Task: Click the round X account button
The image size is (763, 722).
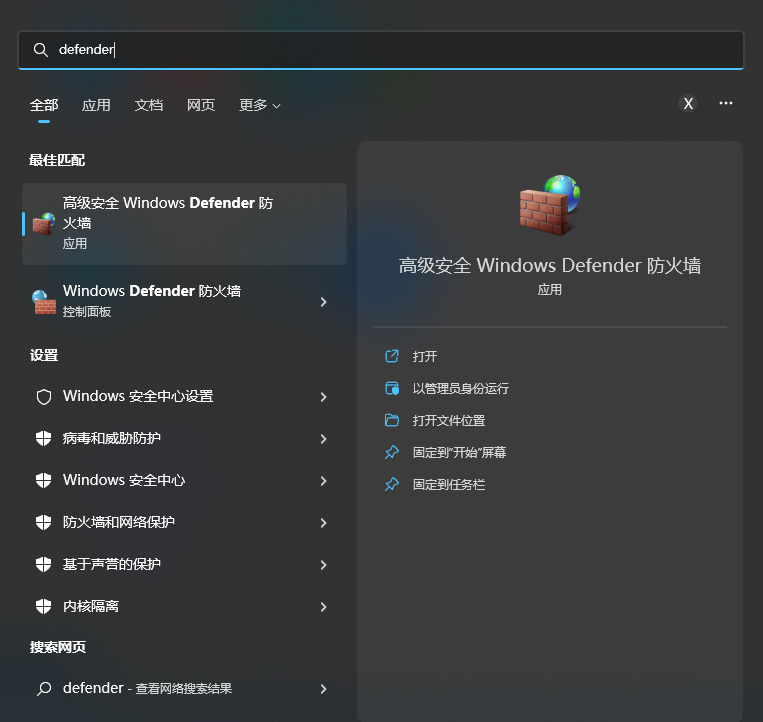Action: tap(688, 103)
